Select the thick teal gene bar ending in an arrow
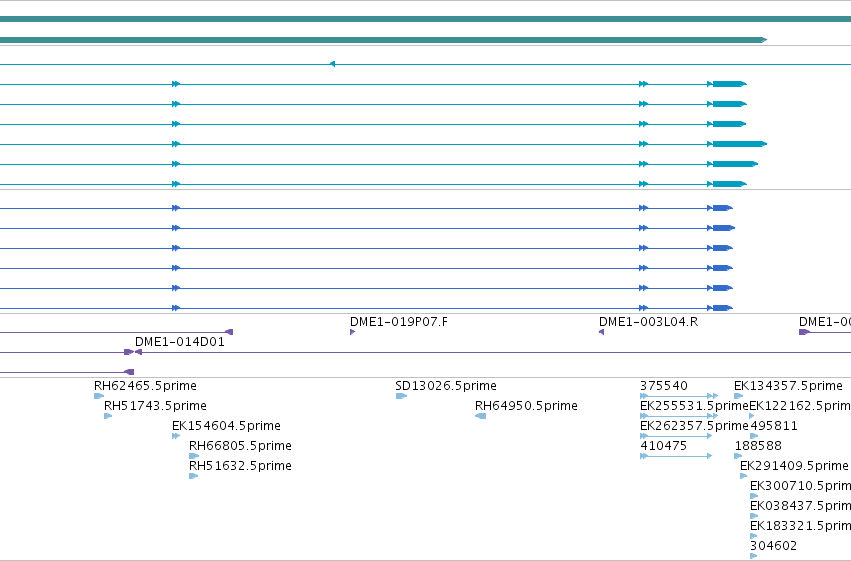The image size is (851, 561). pos(383,40)
